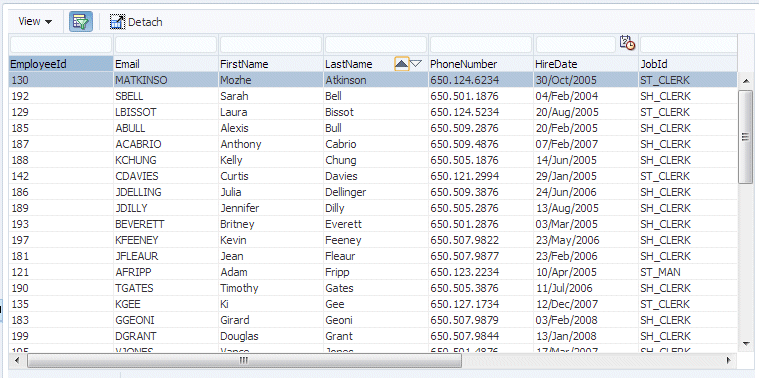Open HireDate filter date picker icon
Screen dimensions: 759x378
click(x=628, y=43)
